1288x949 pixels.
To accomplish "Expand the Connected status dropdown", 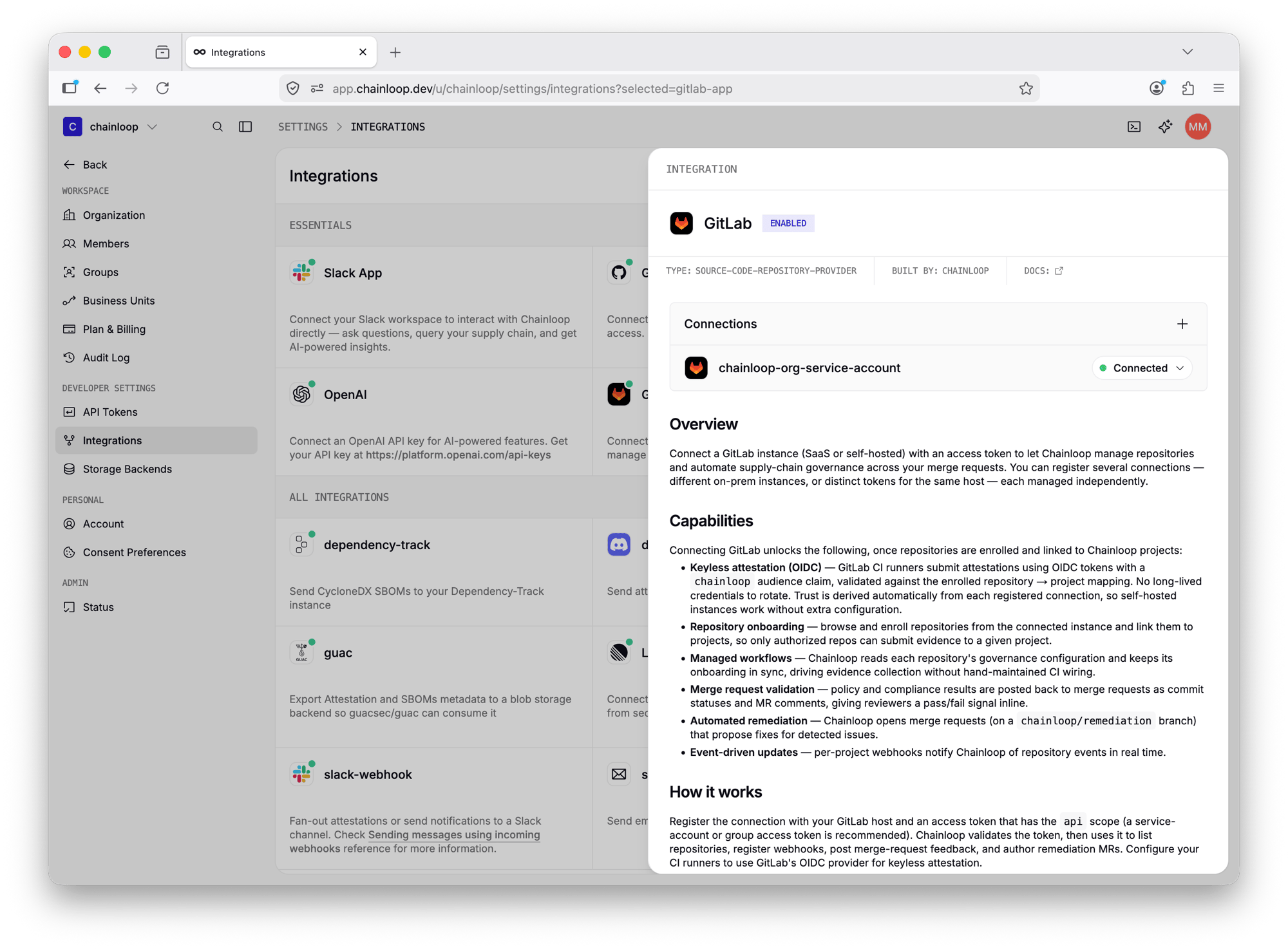I will click(1142, 368).
